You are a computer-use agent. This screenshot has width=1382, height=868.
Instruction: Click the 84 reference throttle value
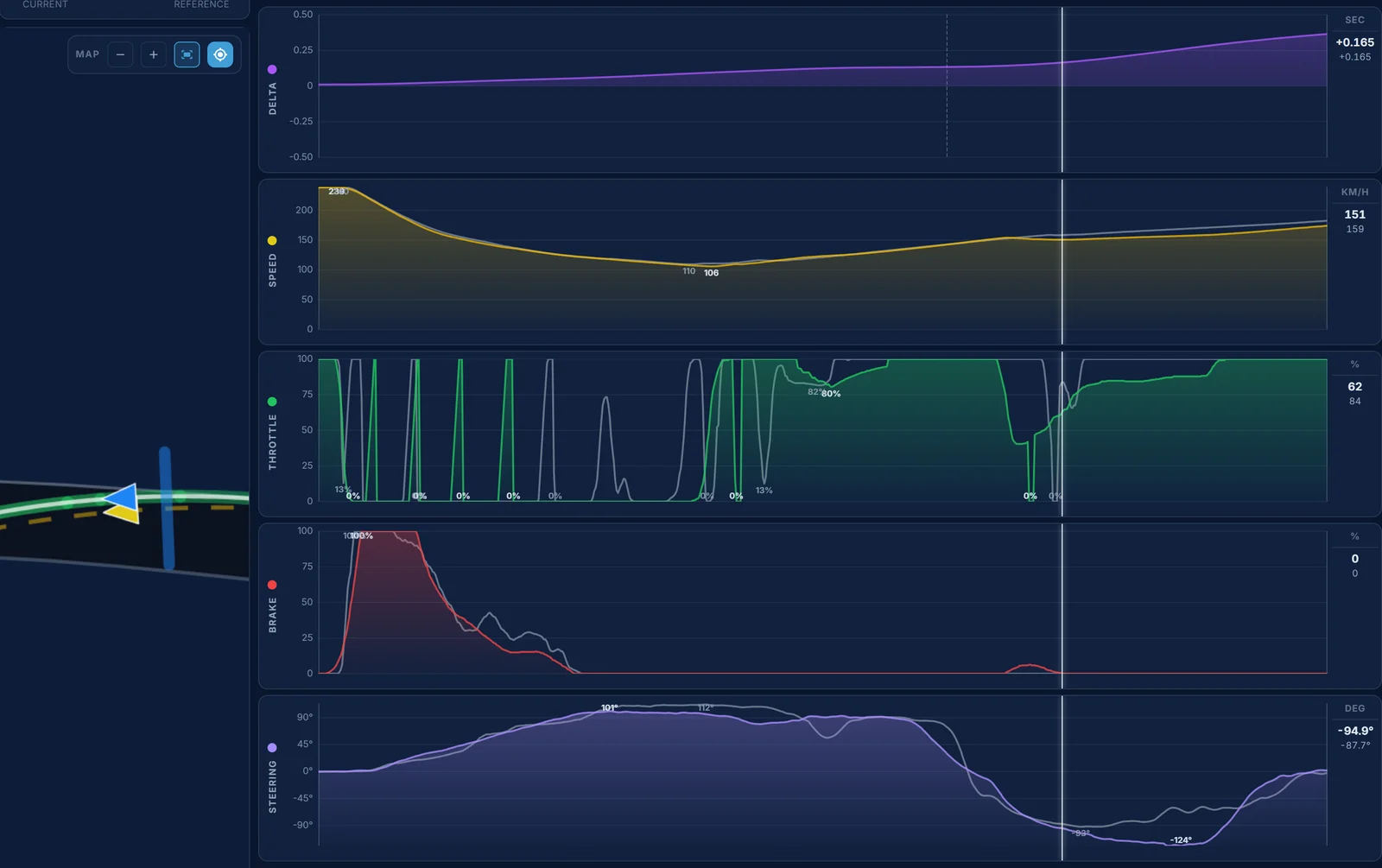(x=1354, y=401)
